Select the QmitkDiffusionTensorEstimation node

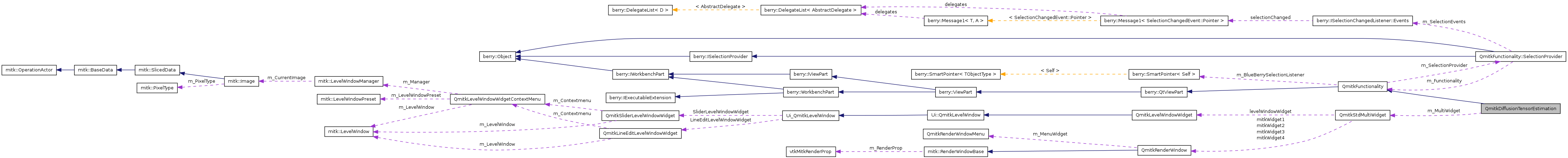pos(1520,109)
